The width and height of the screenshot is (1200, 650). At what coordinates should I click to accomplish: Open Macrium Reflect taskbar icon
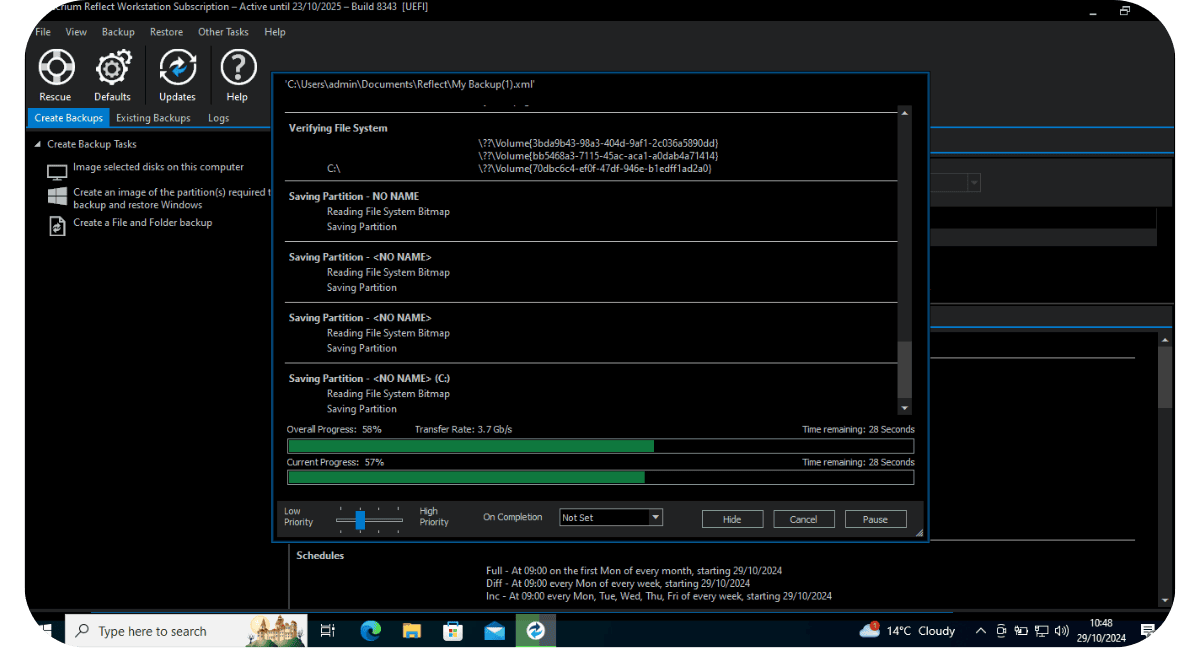(535, 631)
